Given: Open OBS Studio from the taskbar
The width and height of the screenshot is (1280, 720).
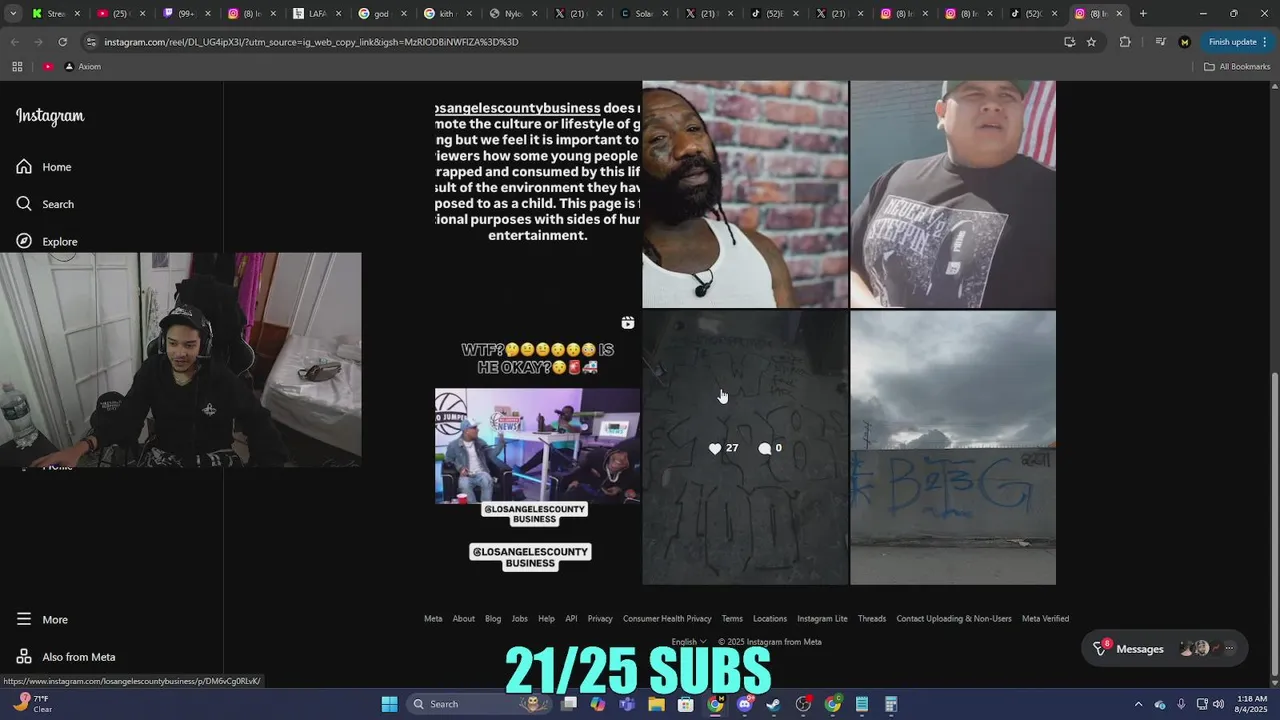Looking at the screenshot, I should (x=803, y=704).
